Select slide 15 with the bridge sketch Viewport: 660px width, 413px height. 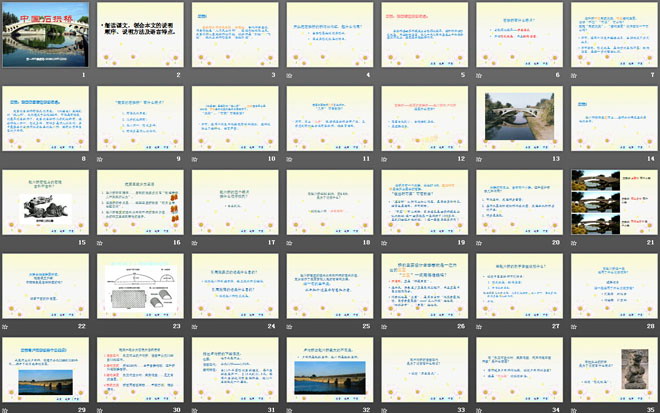[44, 202]
